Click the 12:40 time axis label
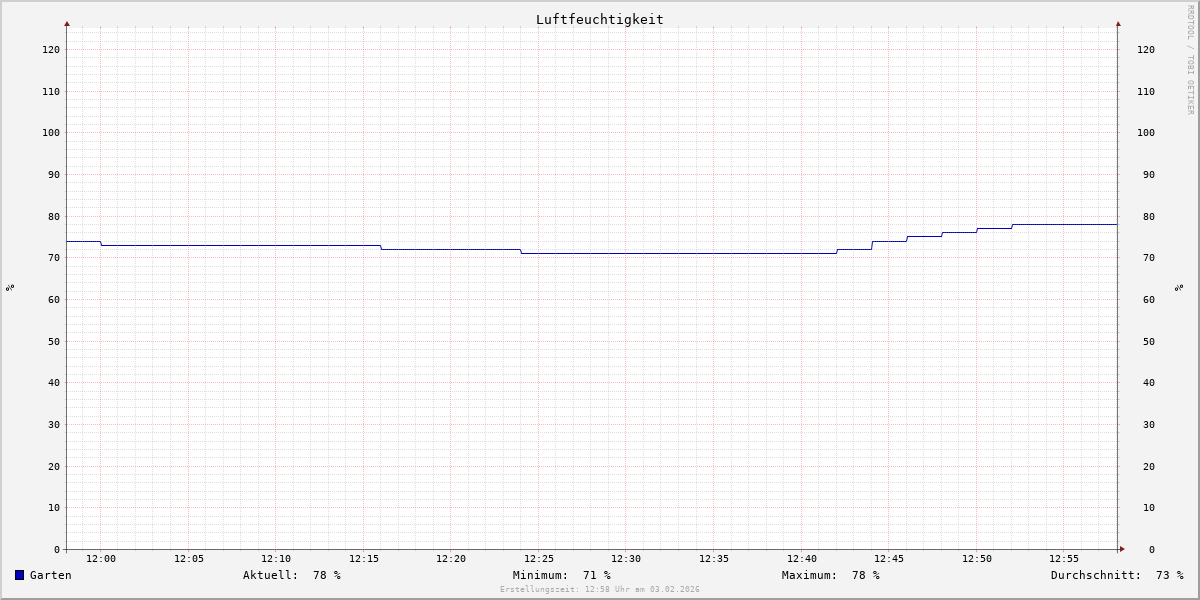This screenshot has width=1200, height=600. (802, 559)
